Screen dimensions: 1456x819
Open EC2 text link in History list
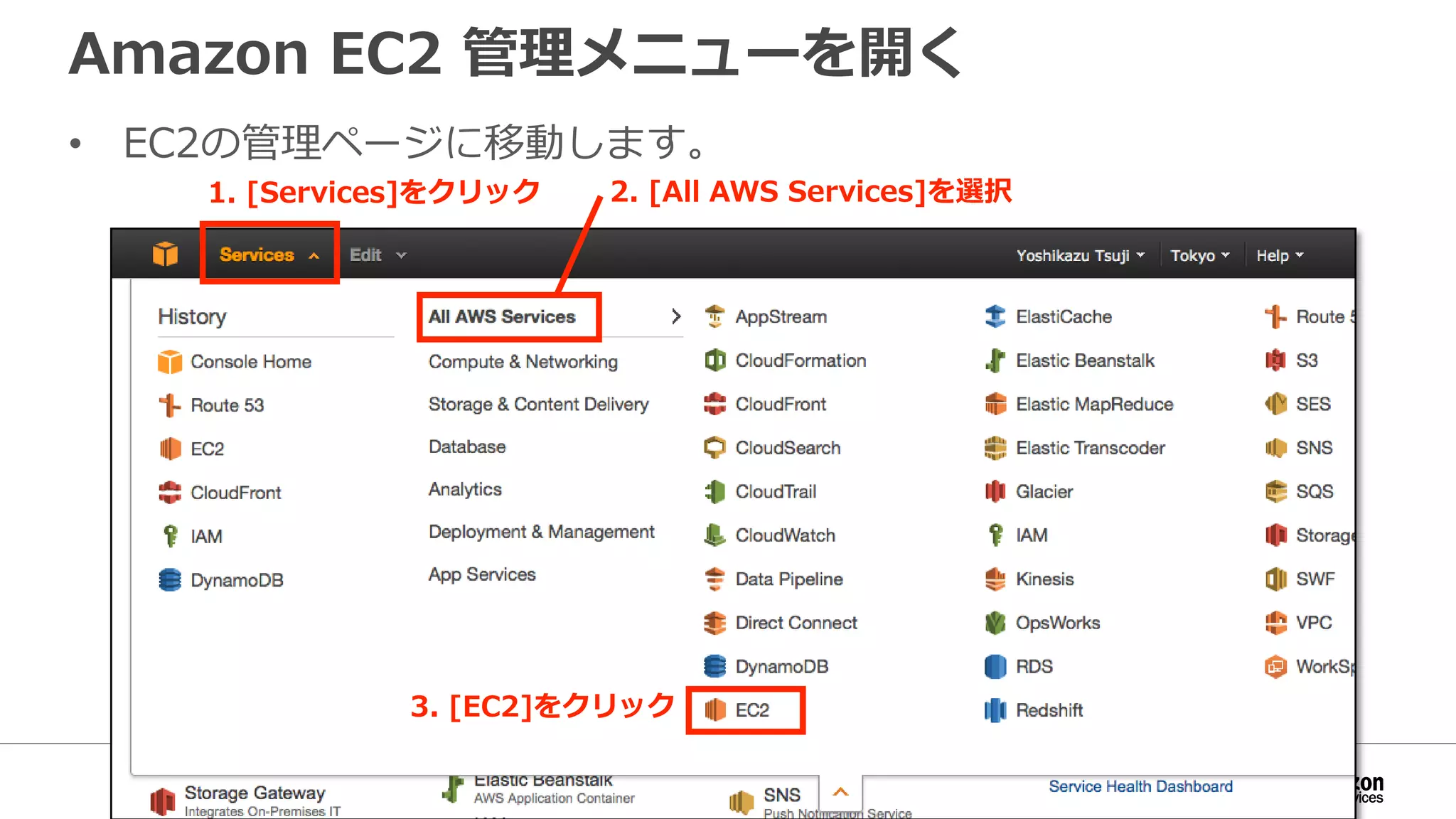tap(207, 449)
